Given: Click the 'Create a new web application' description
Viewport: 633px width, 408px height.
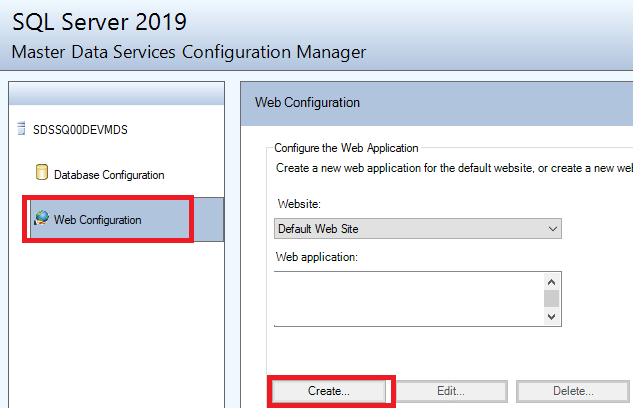Looking at the screenshot, I should (454, 168).
